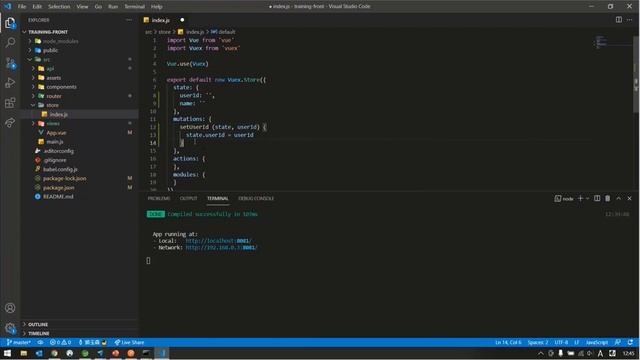Open File Explorer from the taskbar

point(24,353)
